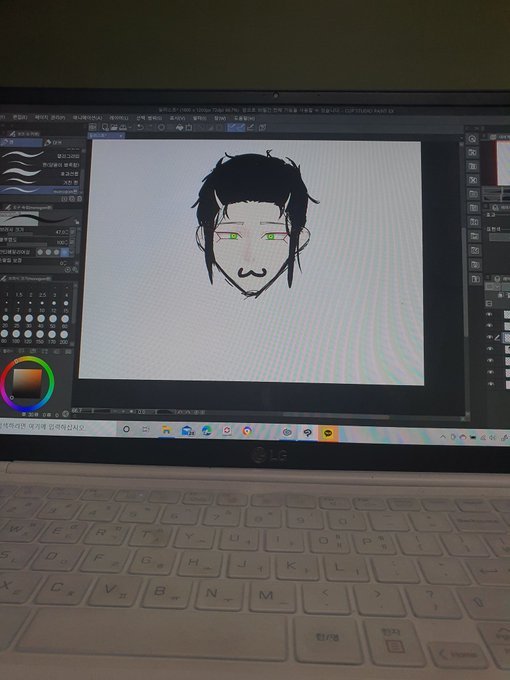Open File Explorer from the taskbar
Viewport: 510px width, 680px height.
tap(167, 430)
